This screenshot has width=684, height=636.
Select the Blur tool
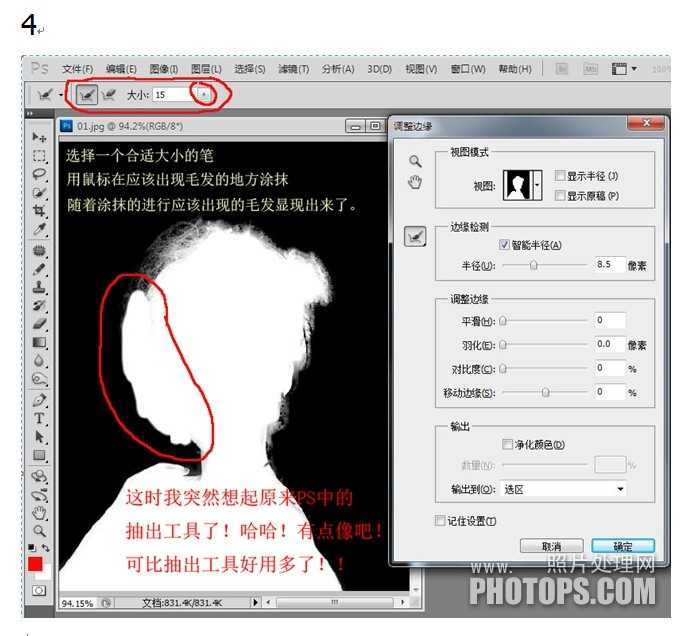click(39, 361)
